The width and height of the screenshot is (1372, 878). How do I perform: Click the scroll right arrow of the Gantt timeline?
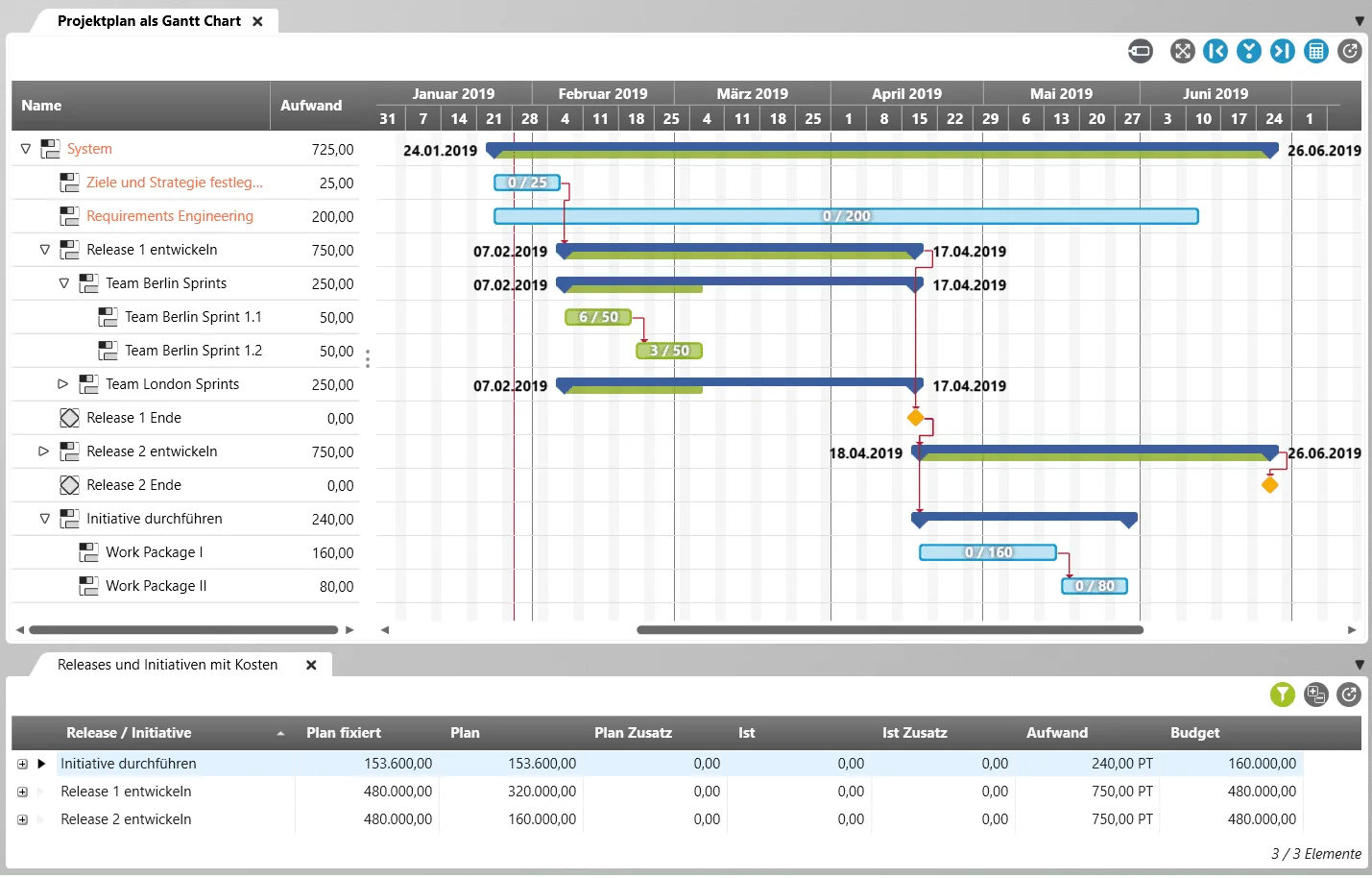[x=1352, y=630]
